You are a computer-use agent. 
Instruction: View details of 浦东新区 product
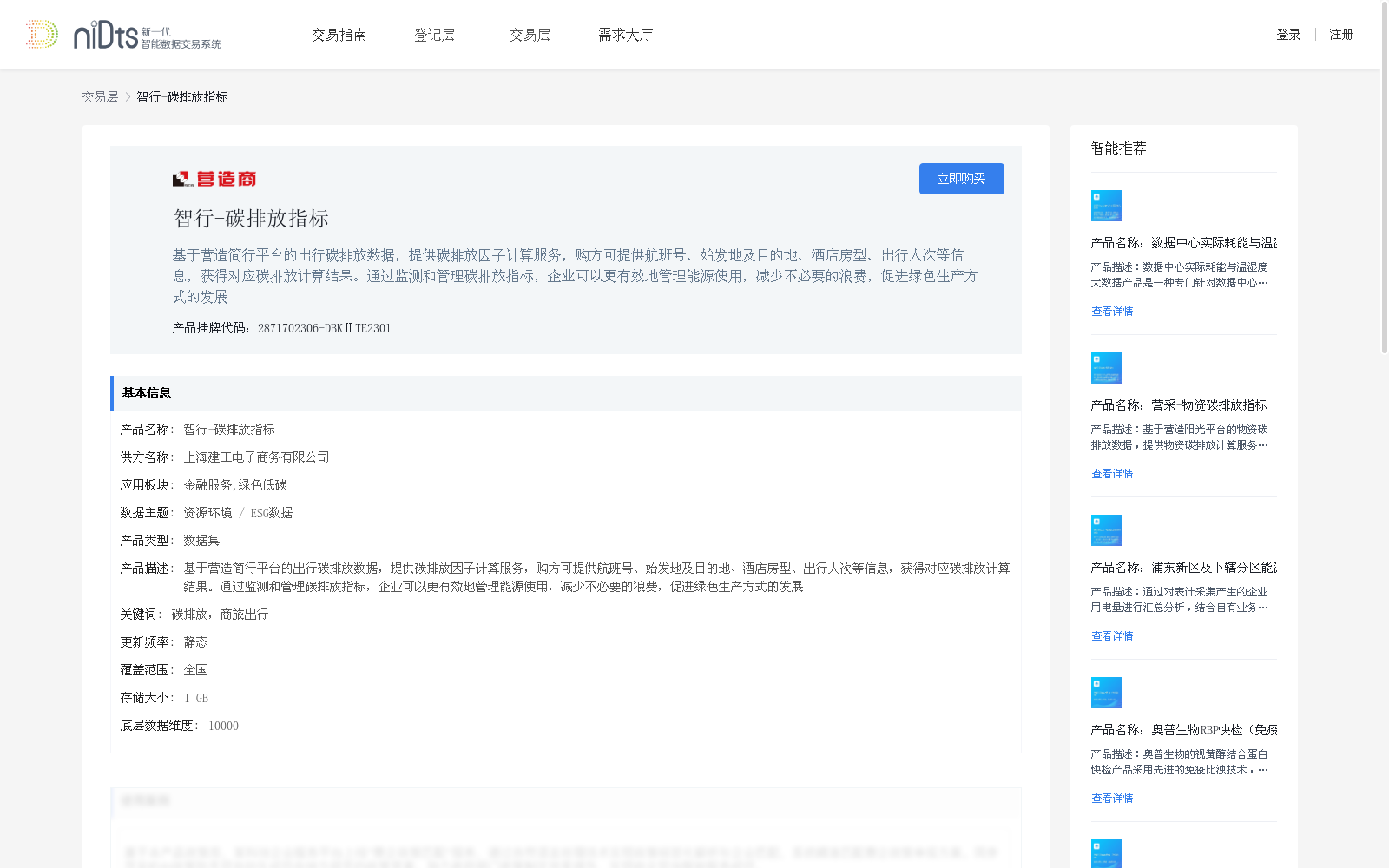click(1112, 636)
